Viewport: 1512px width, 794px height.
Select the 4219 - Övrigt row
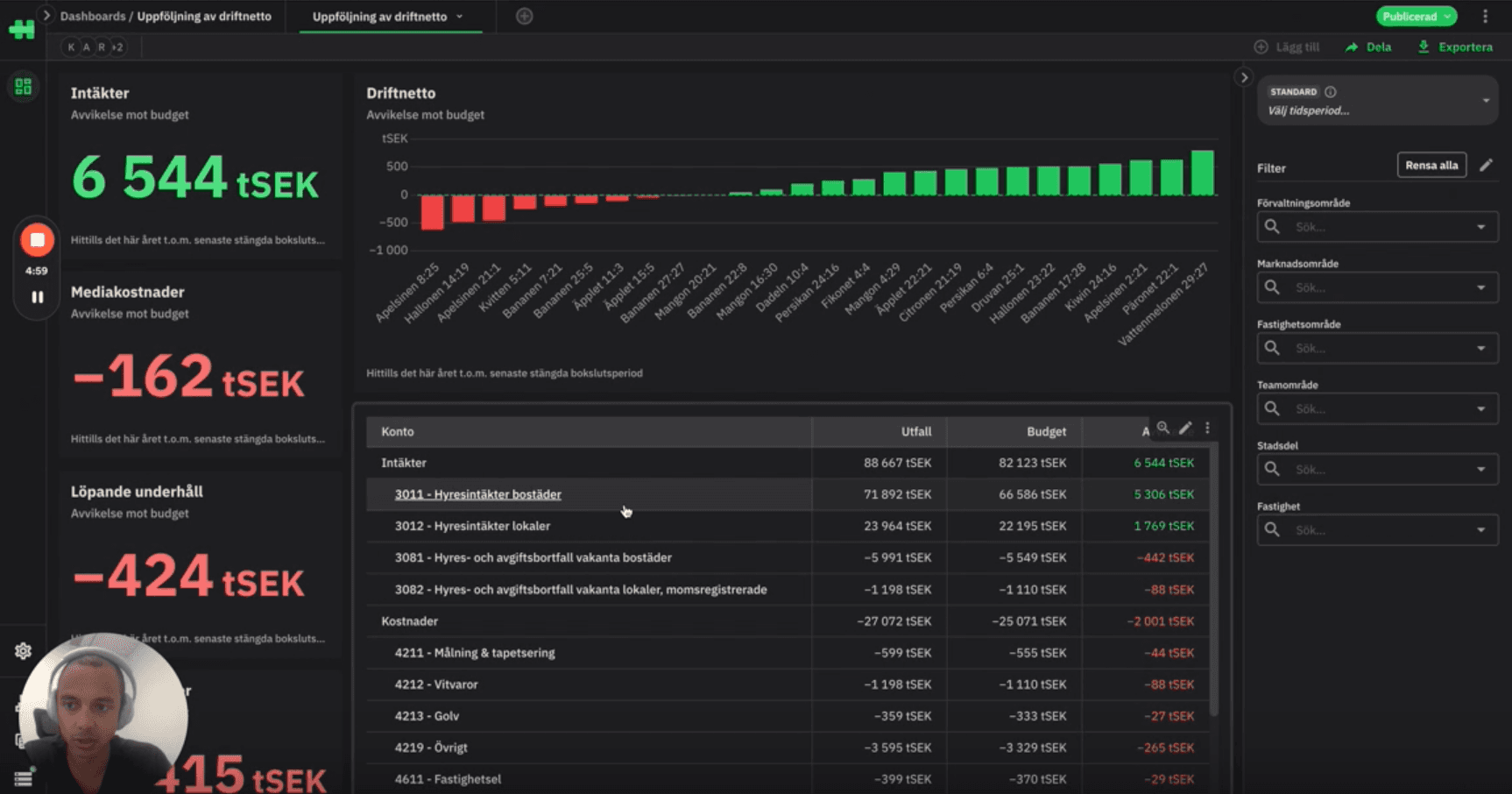788,748
